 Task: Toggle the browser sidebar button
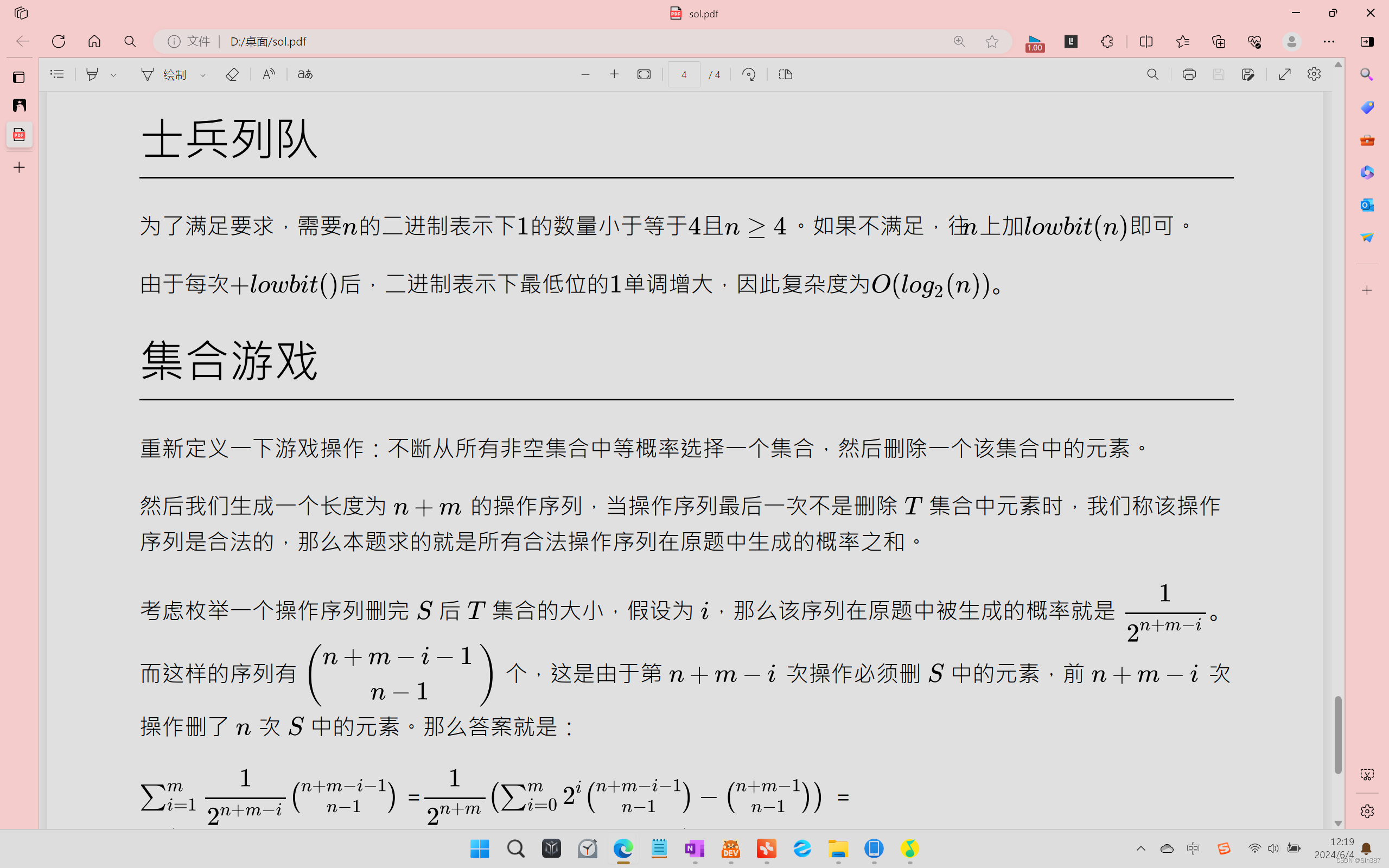(1367, 41)
